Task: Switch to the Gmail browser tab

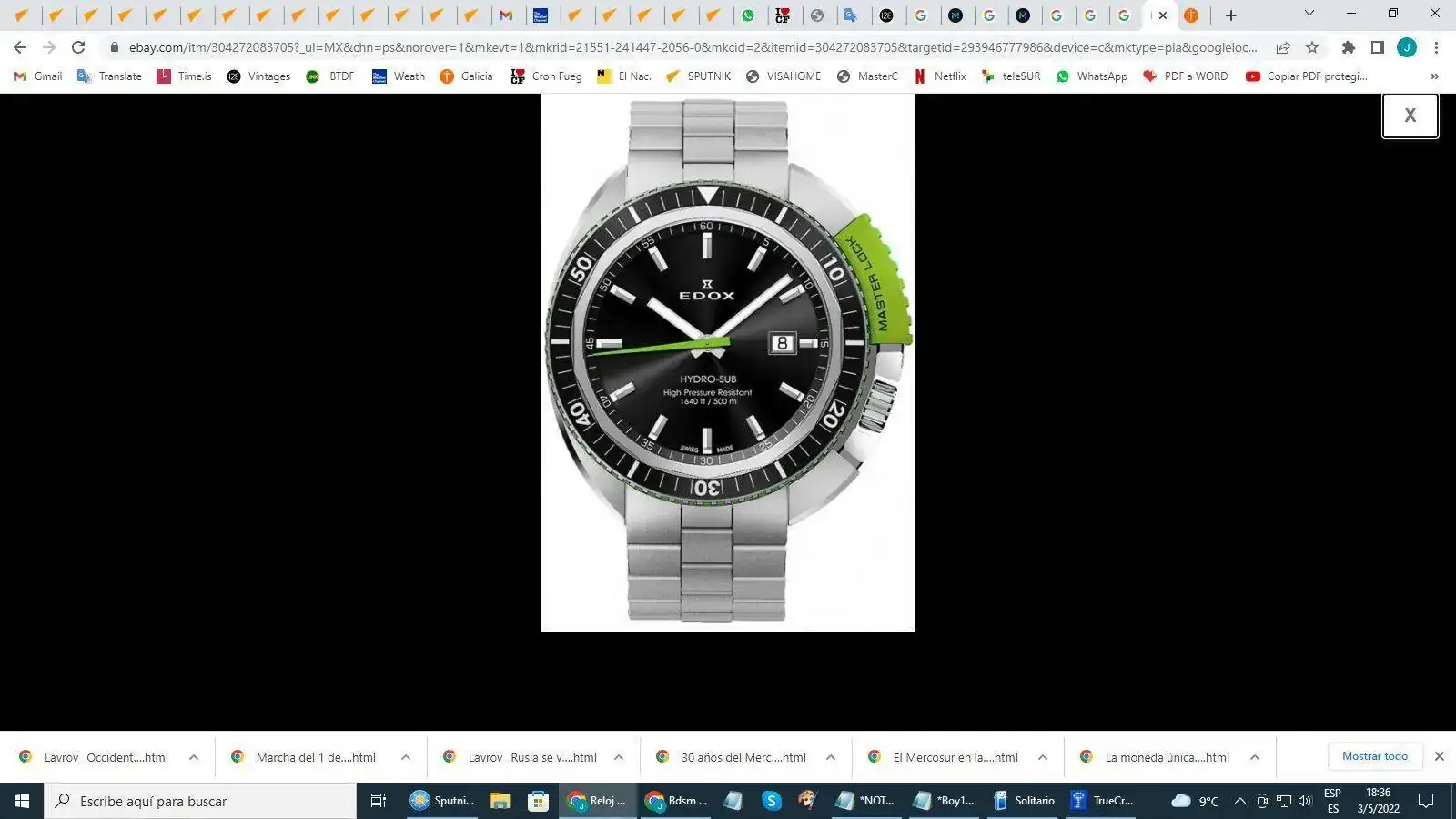Action: pos(506,15)
